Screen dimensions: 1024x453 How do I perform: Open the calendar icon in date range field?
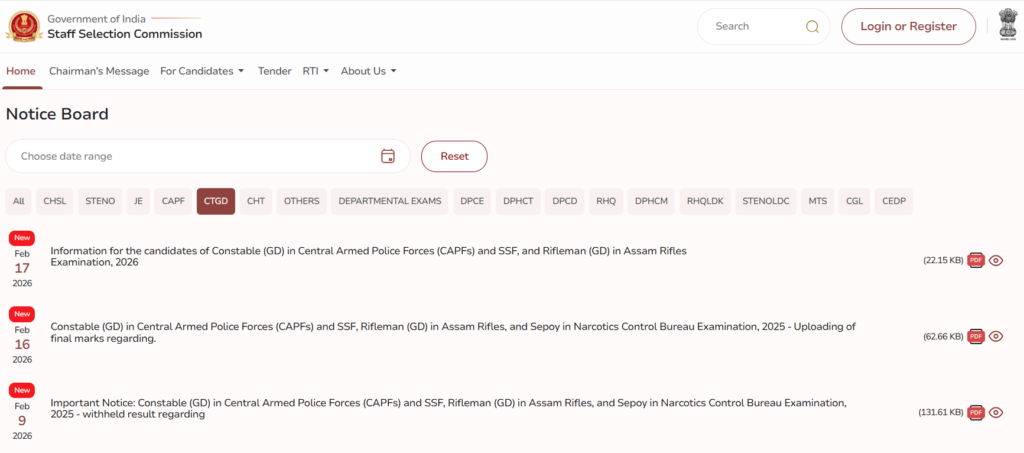click(x=388, y=156)
